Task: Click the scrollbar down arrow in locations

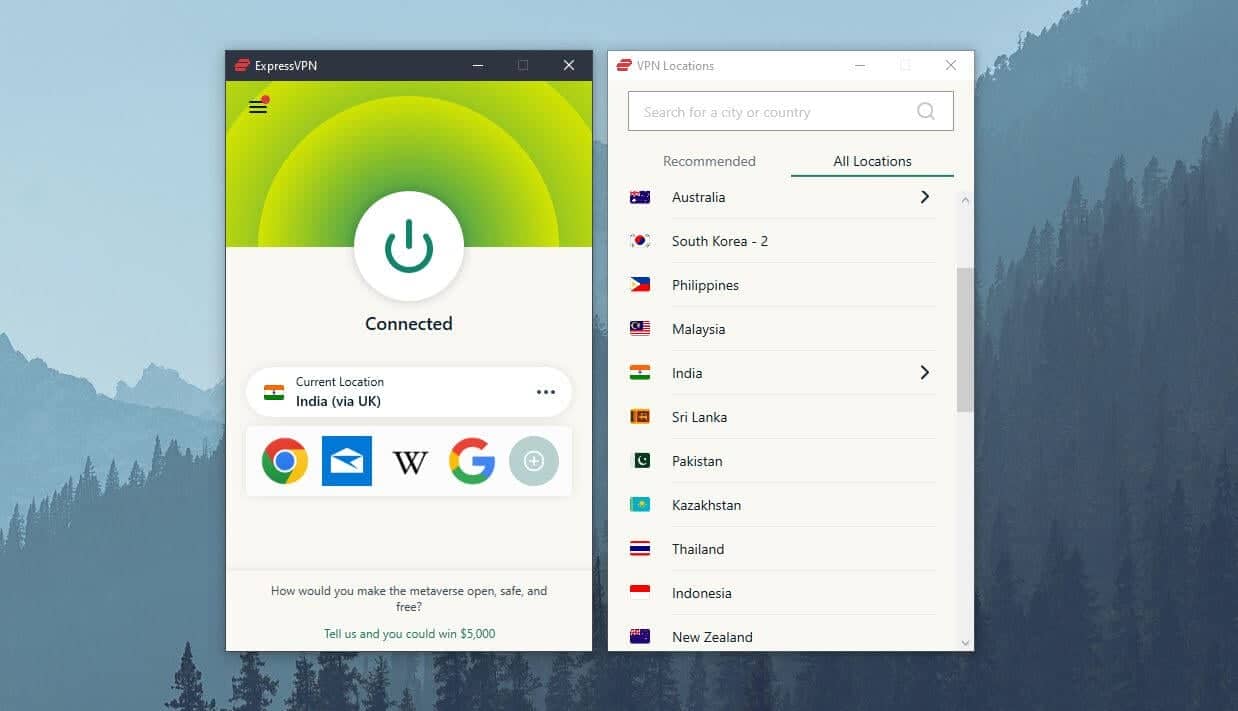Action: pyautogui.click(x=965, y=643)
